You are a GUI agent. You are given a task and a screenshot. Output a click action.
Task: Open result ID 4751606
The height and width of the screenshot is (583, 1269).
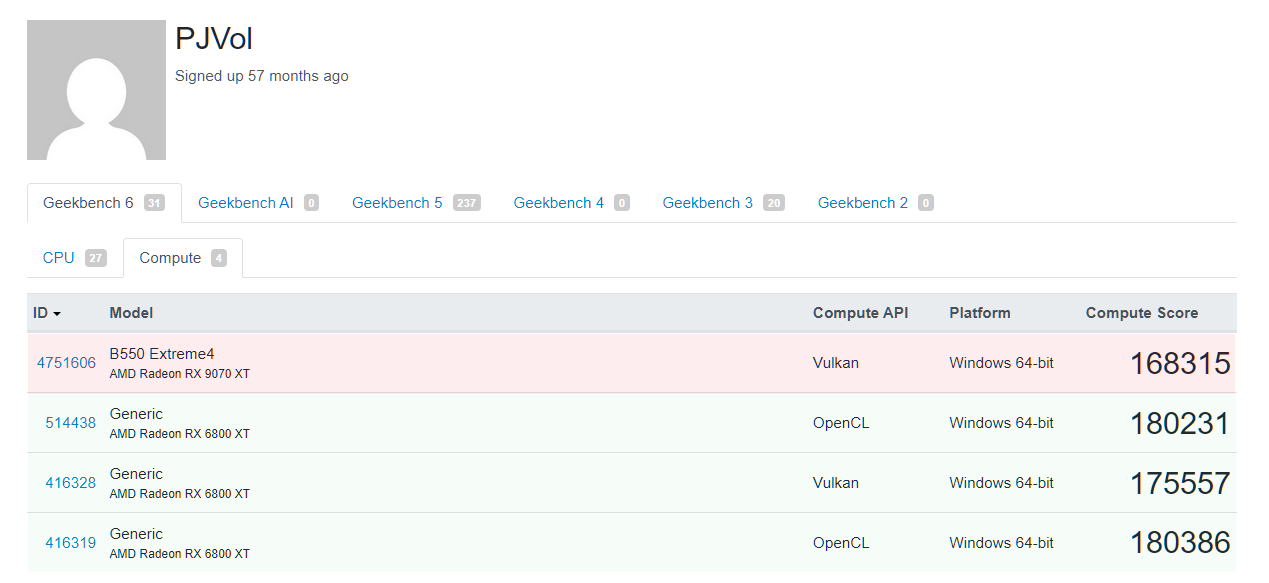click(66, 363)
